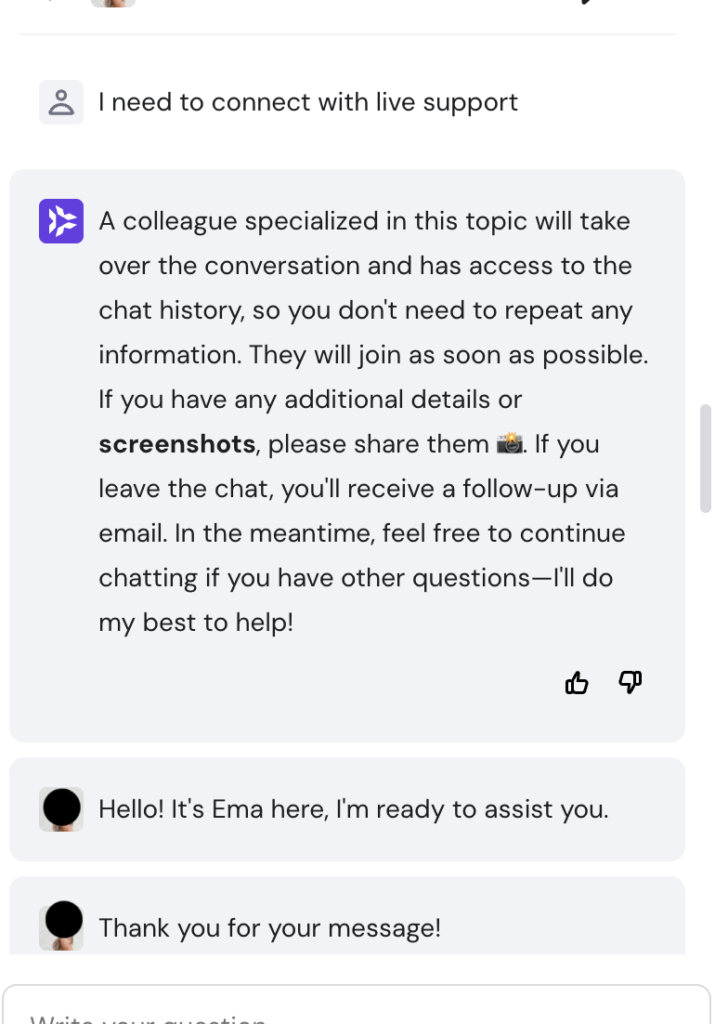Click the camera emoji in the bot message
The height and width of the screenshot is (1024, 715).
click(510, 444)
